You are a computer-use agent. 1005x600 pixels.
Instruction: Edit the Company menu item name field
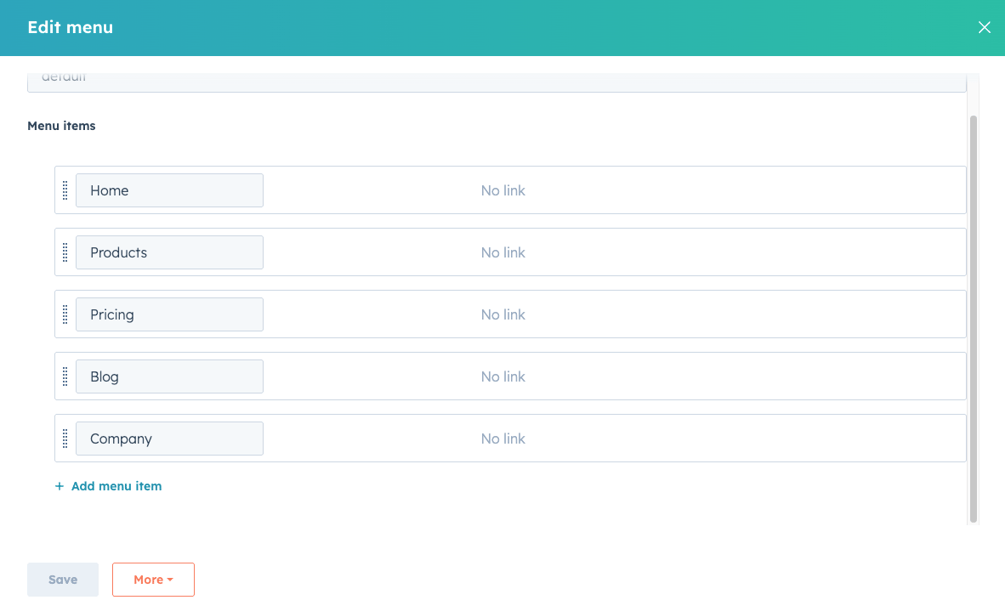coord(169,438)
